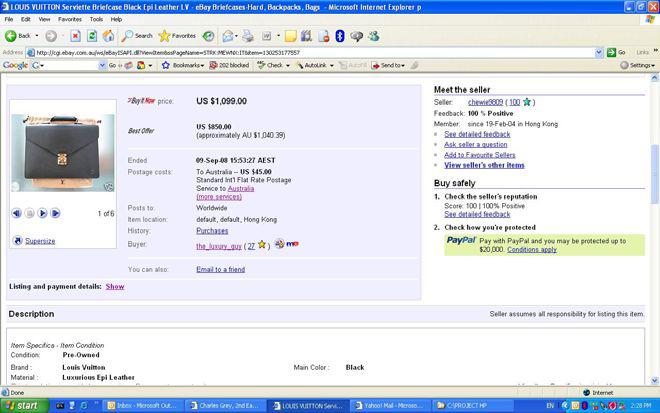The width and height of the screenshot is (660, 413).
Task: Open the seller chewie9809 profile link
Action: (x=485, y=102)
